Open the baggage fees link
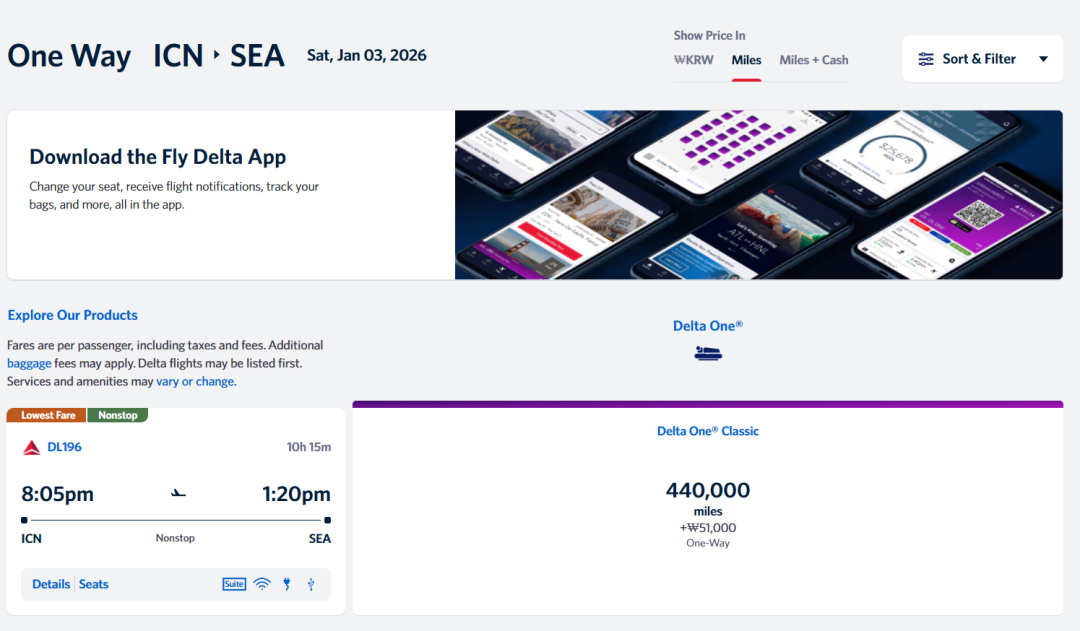The width and height of the screenshot is (1080, 631). tap(29, 363)
